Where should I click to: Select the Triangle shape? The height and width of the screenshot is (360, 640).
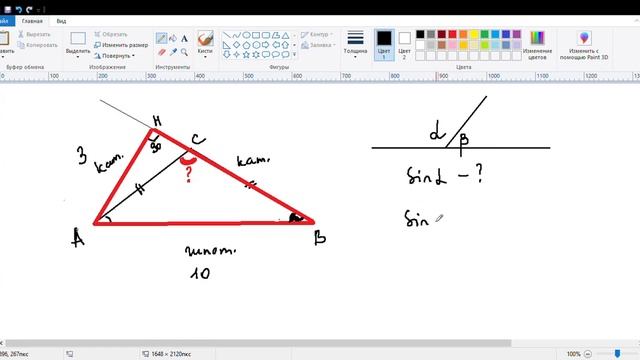click(285, 36)
